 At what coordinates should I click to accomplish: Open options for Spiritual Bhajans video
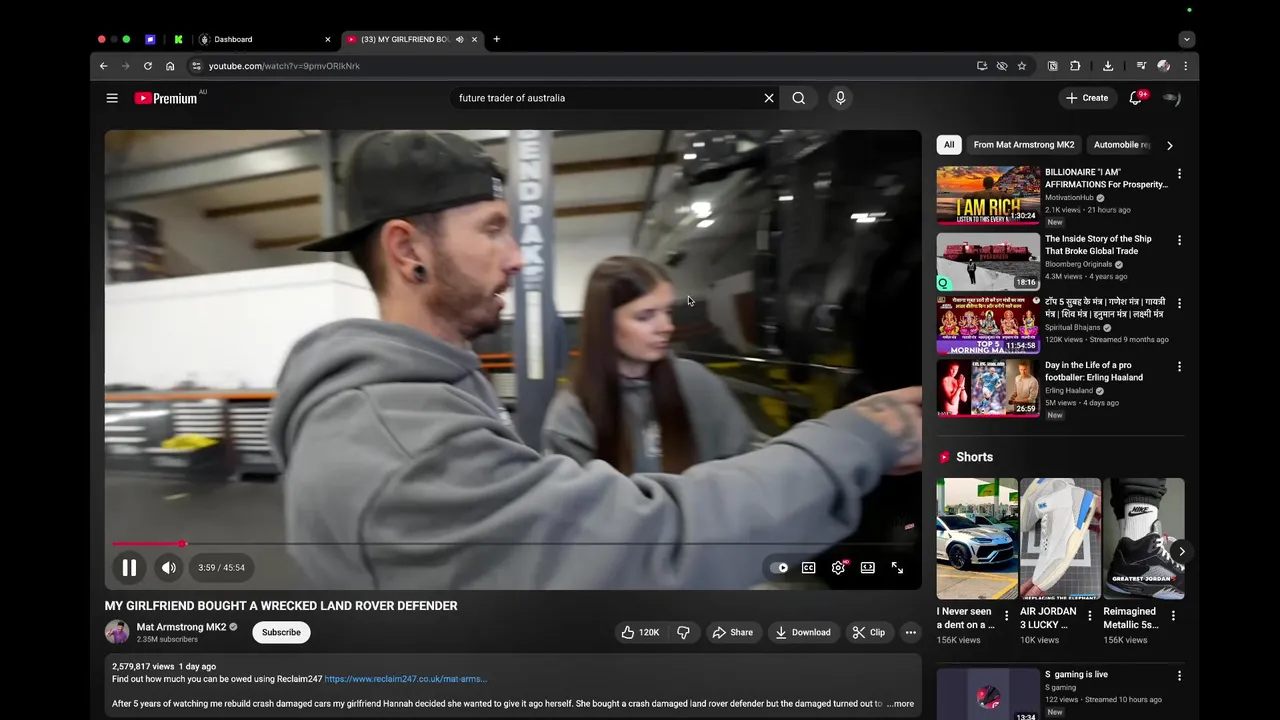[1179, 303]
